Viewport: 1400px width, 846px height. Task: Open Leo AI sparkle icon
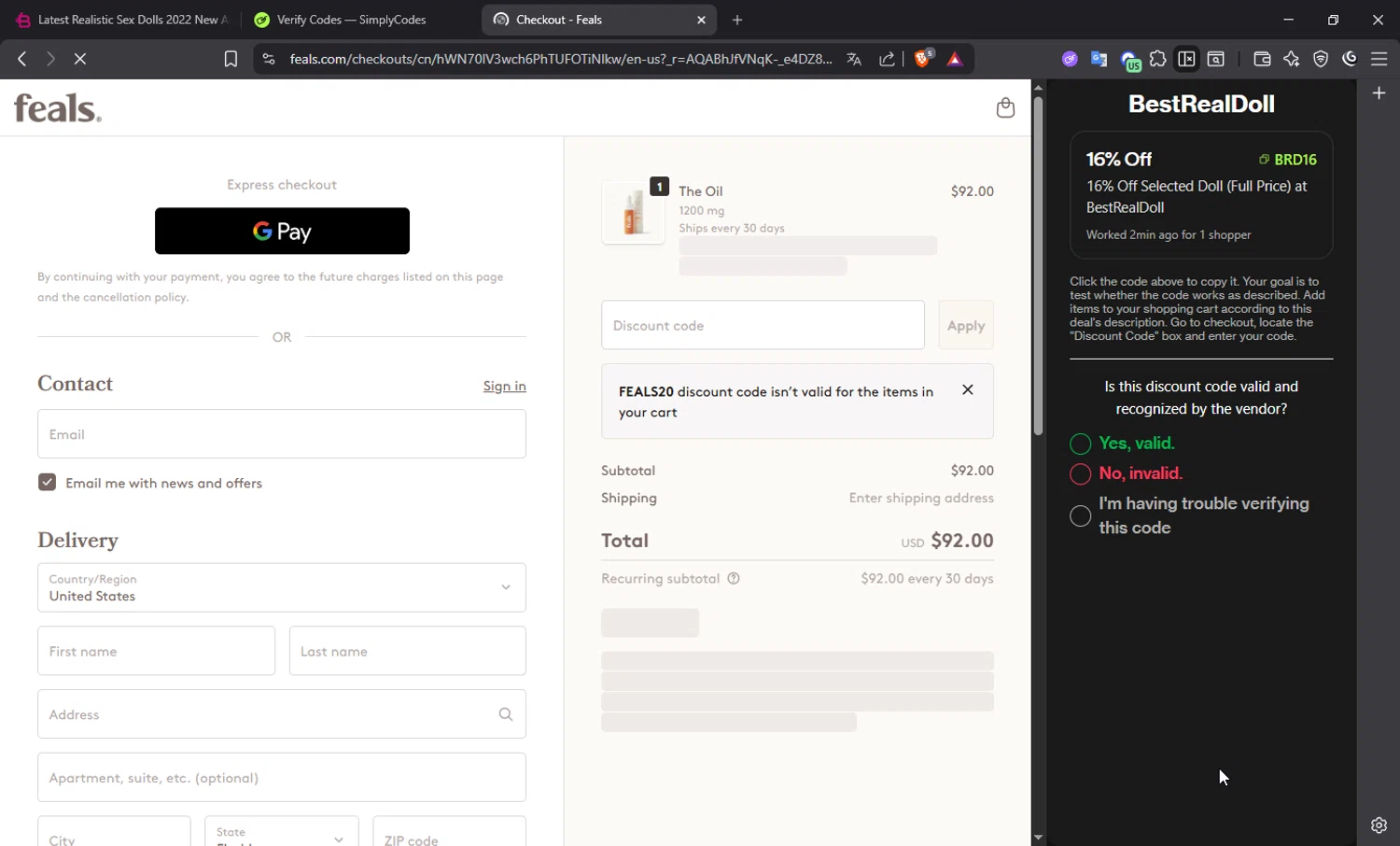[x=1292, y=59]
